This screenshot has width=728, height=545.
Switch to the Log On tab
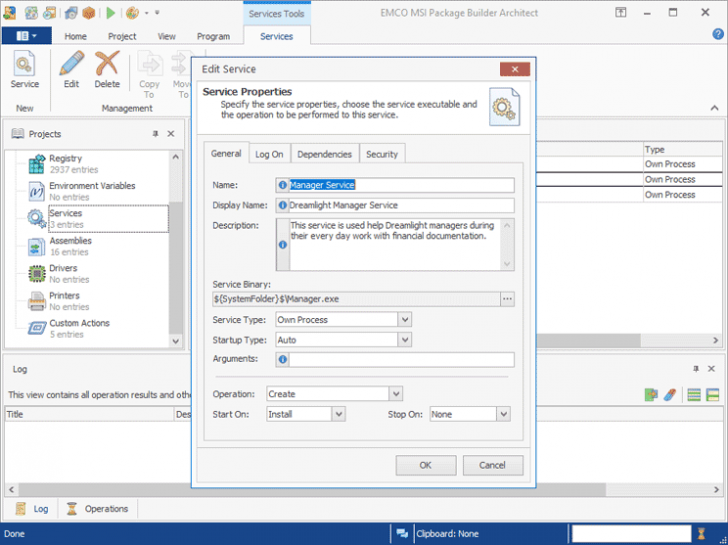tap(269, 154)
